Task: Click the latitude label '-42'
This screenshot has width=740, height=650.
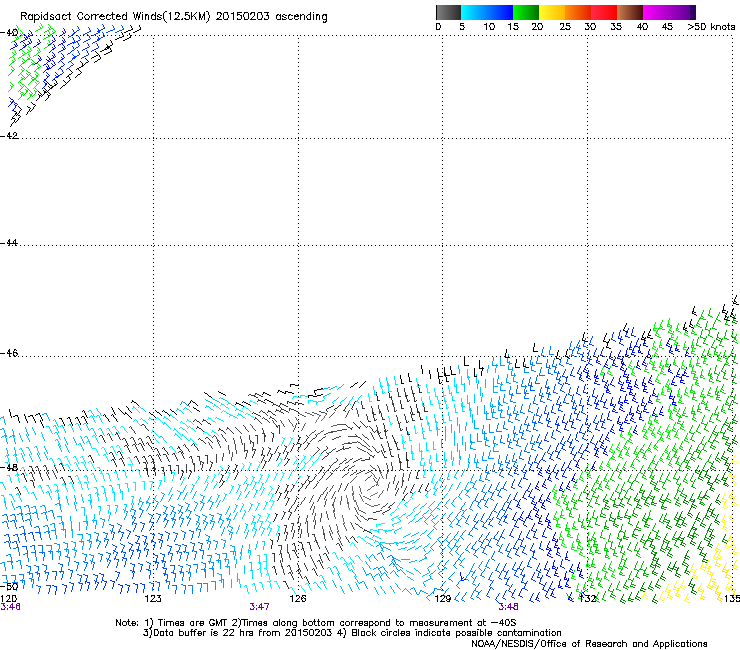Action: 9,135
